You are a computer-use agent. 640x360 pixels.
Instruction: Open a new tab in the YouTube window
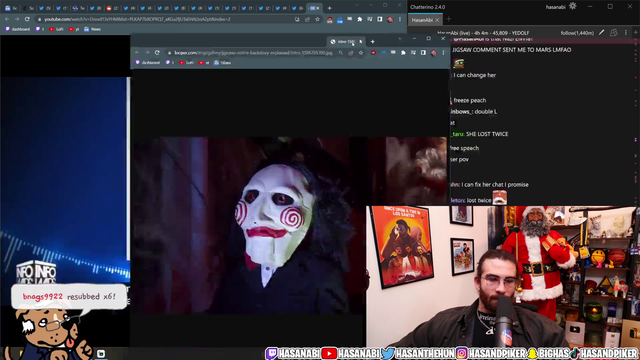point(329,8)
